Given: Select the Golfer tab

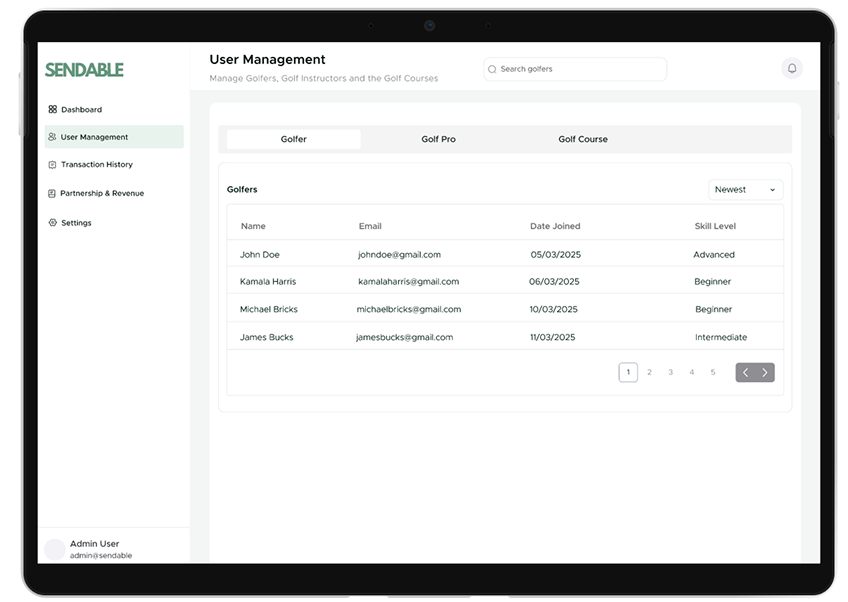Looking at the screenshot, I should 294,139.
